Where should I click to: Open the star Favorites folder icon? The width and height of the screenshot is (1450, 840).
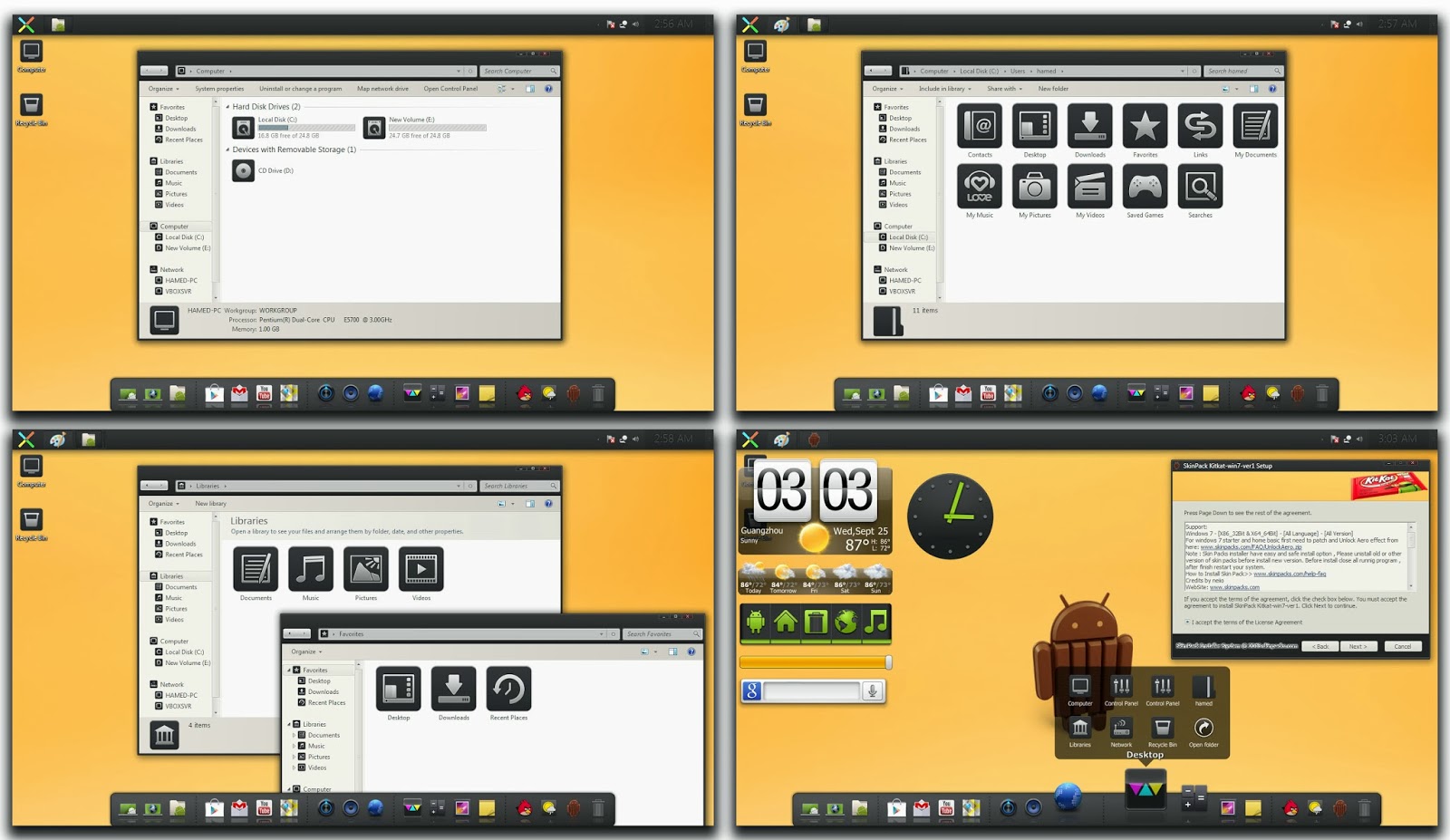1145,126
